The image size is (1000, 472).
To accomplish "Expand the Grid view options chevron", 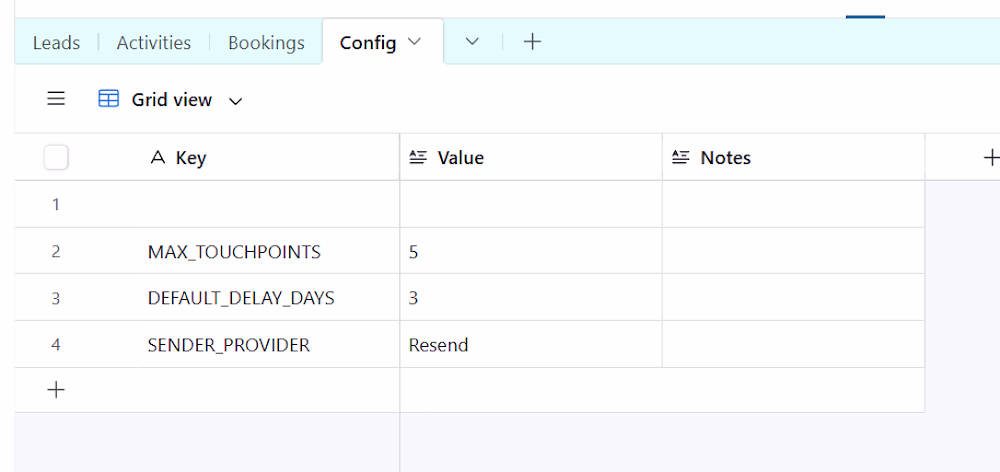I will [236, 100].
